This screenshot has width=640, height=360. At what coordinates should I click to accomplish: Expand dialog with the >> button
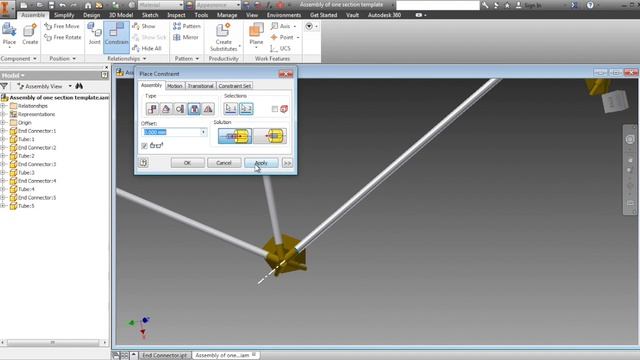click(287, 163)
